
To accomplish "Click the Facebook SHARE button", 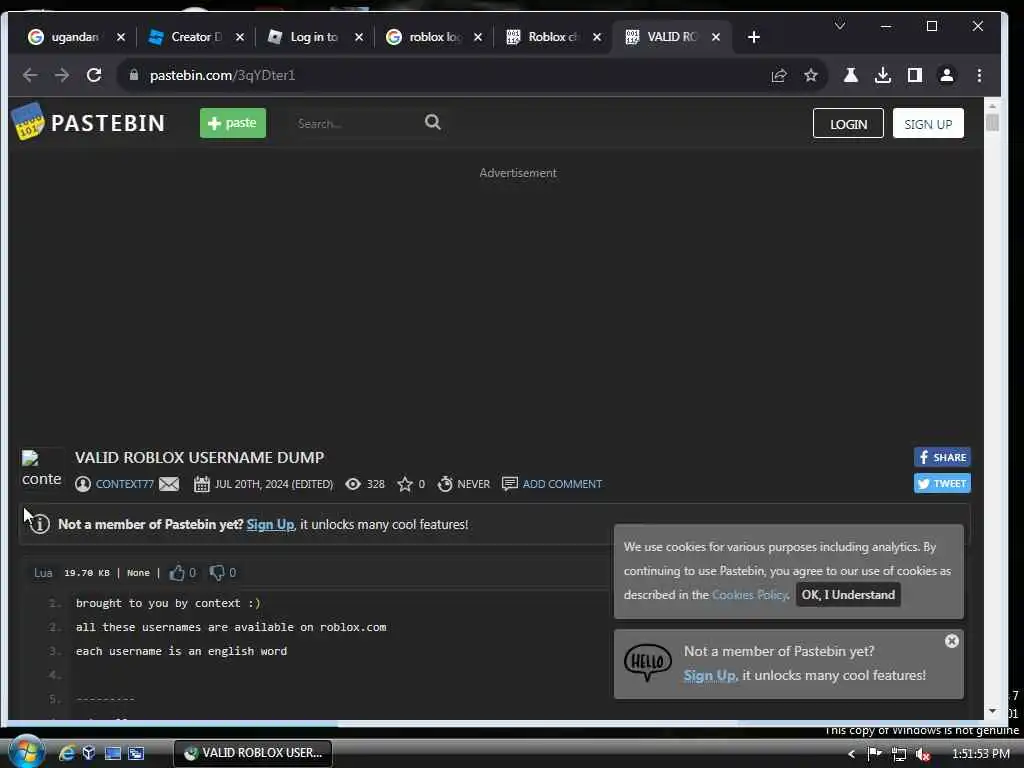I will tap(942, 457).
